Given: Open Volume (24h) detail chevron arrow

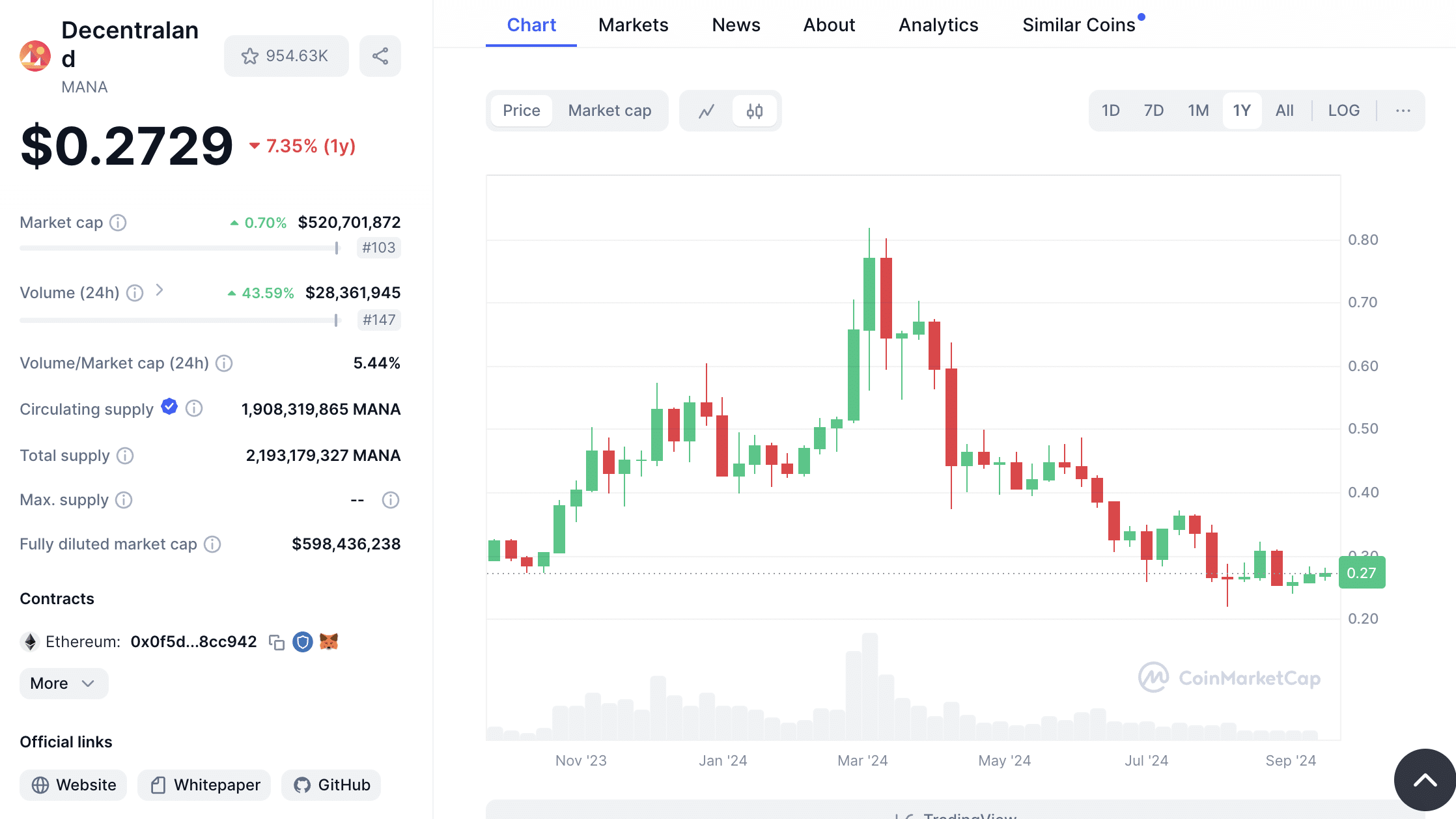Looking at the screenshot, I should click(x=160, y=290).
